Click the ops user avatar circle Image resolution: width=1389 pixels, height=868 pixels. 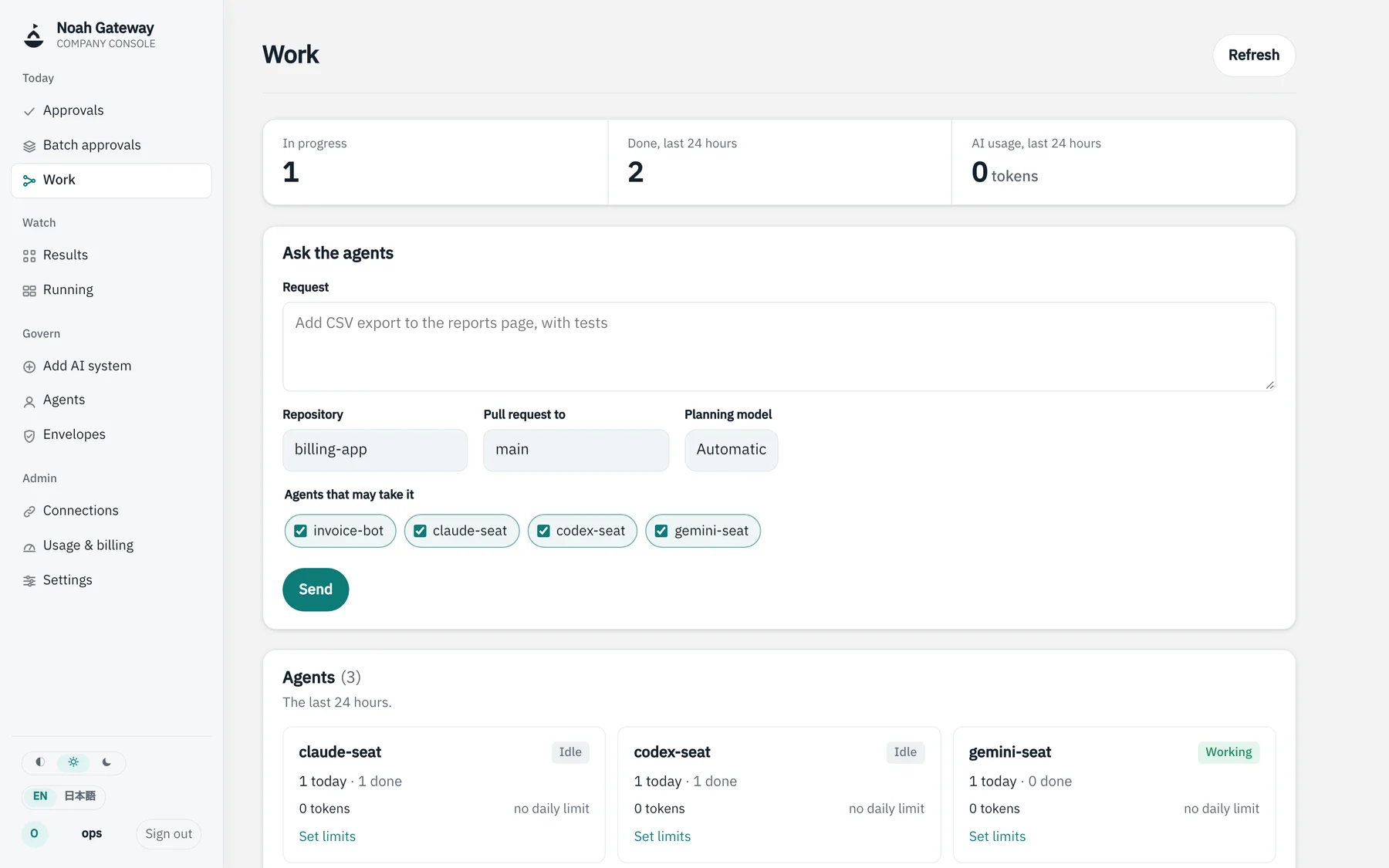[34, 833]
